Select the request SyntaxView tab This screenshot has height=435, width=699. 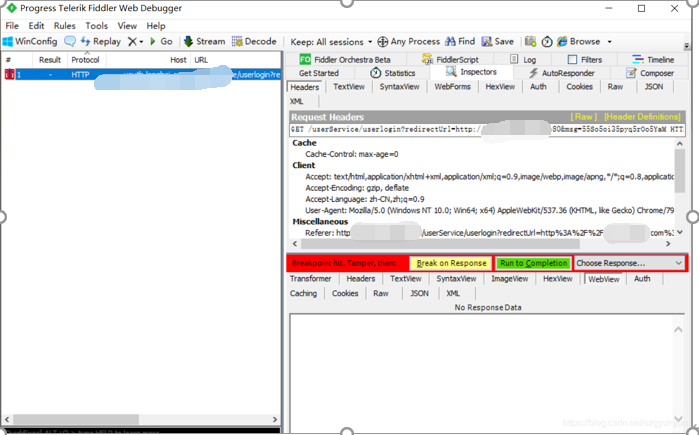click(399, 87)
